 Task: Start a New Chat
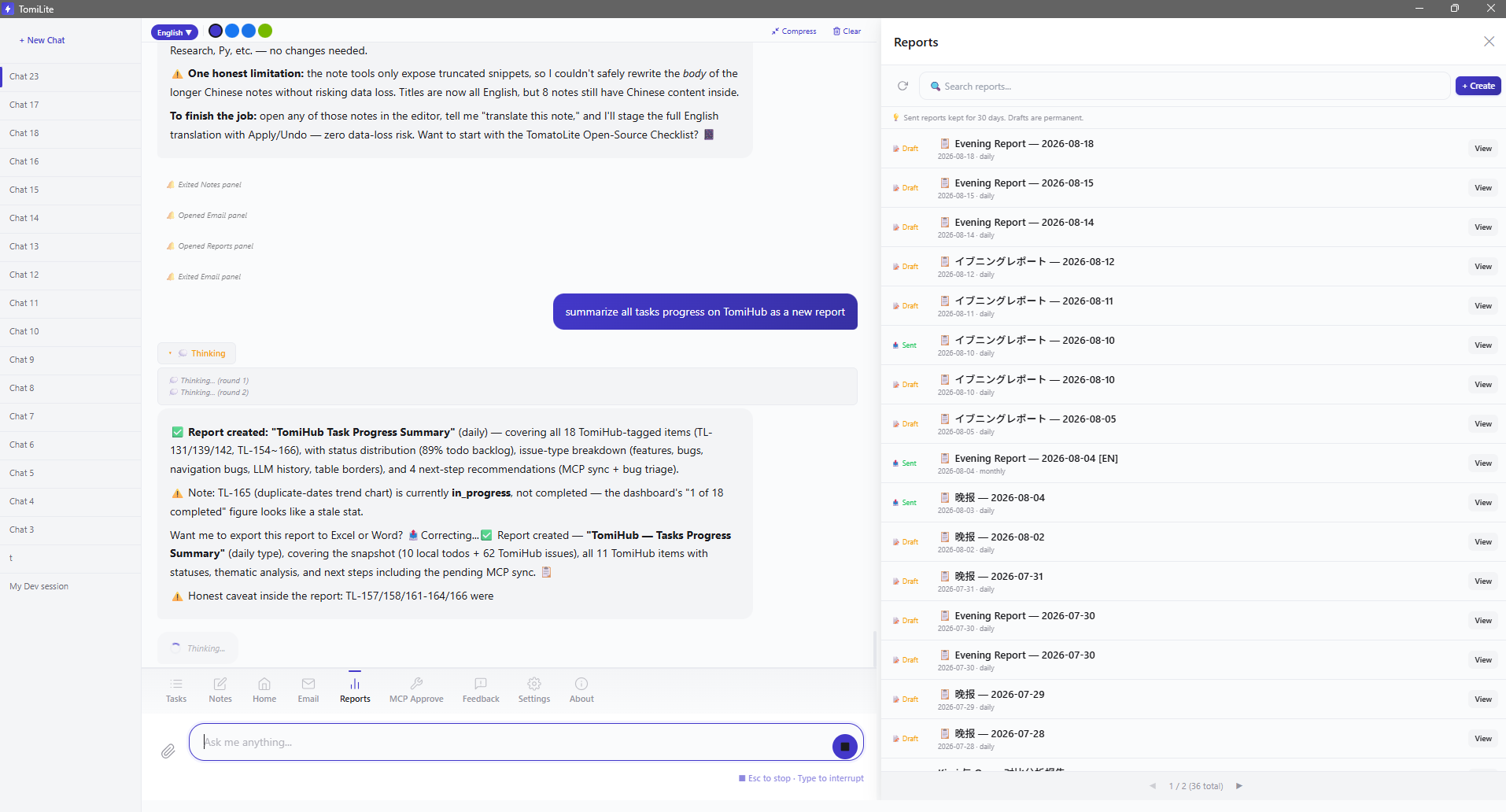click(42, 40)
